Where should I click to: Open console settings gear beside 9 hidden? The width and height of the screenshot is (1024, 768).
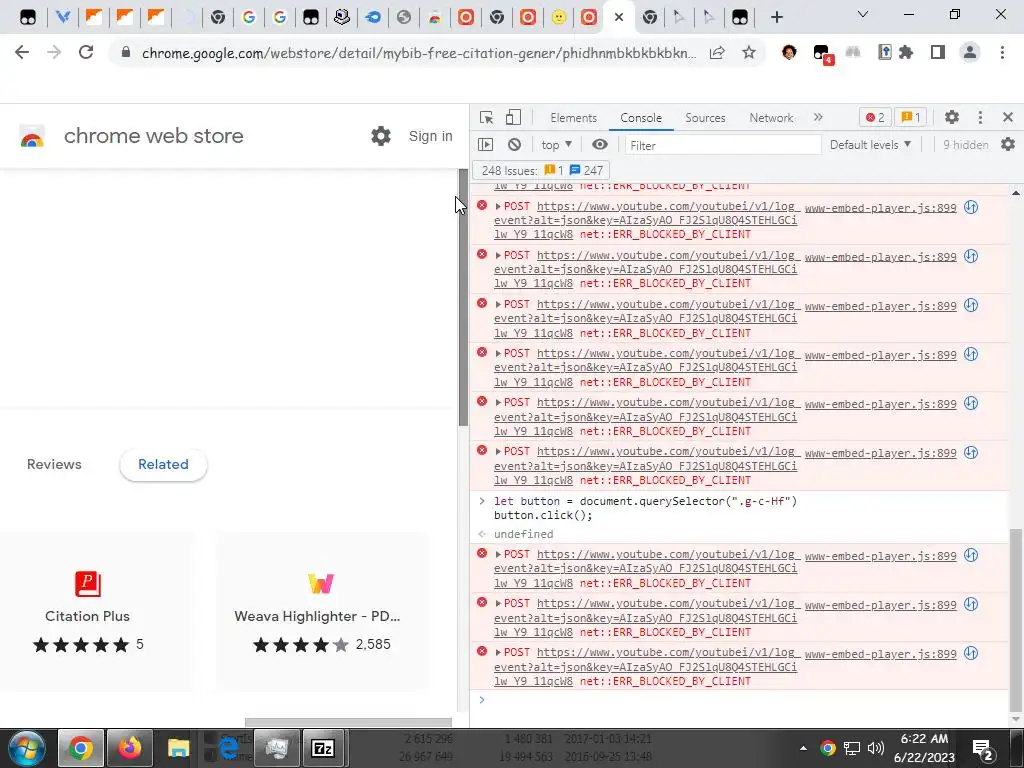point(1008,145)
